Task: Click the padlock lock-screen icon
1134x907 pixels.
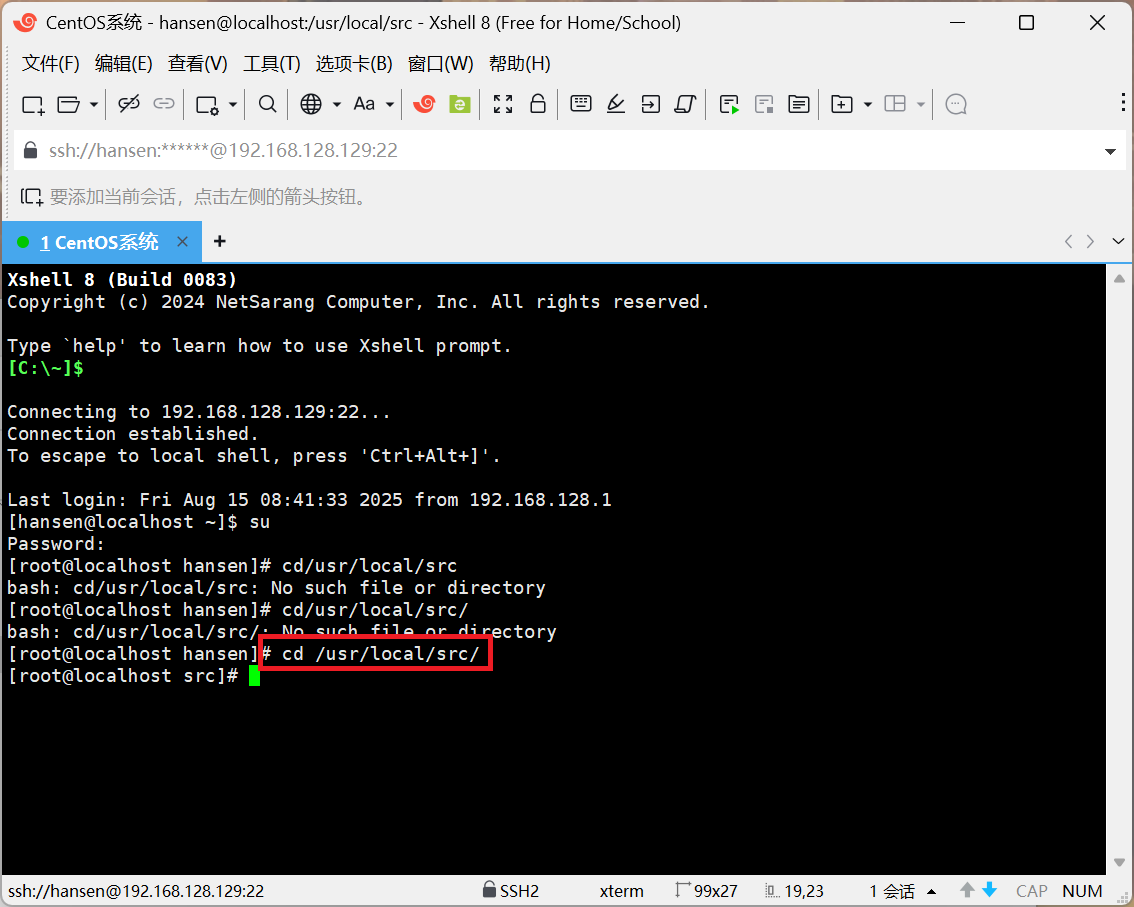Action: tap(537, 104)
